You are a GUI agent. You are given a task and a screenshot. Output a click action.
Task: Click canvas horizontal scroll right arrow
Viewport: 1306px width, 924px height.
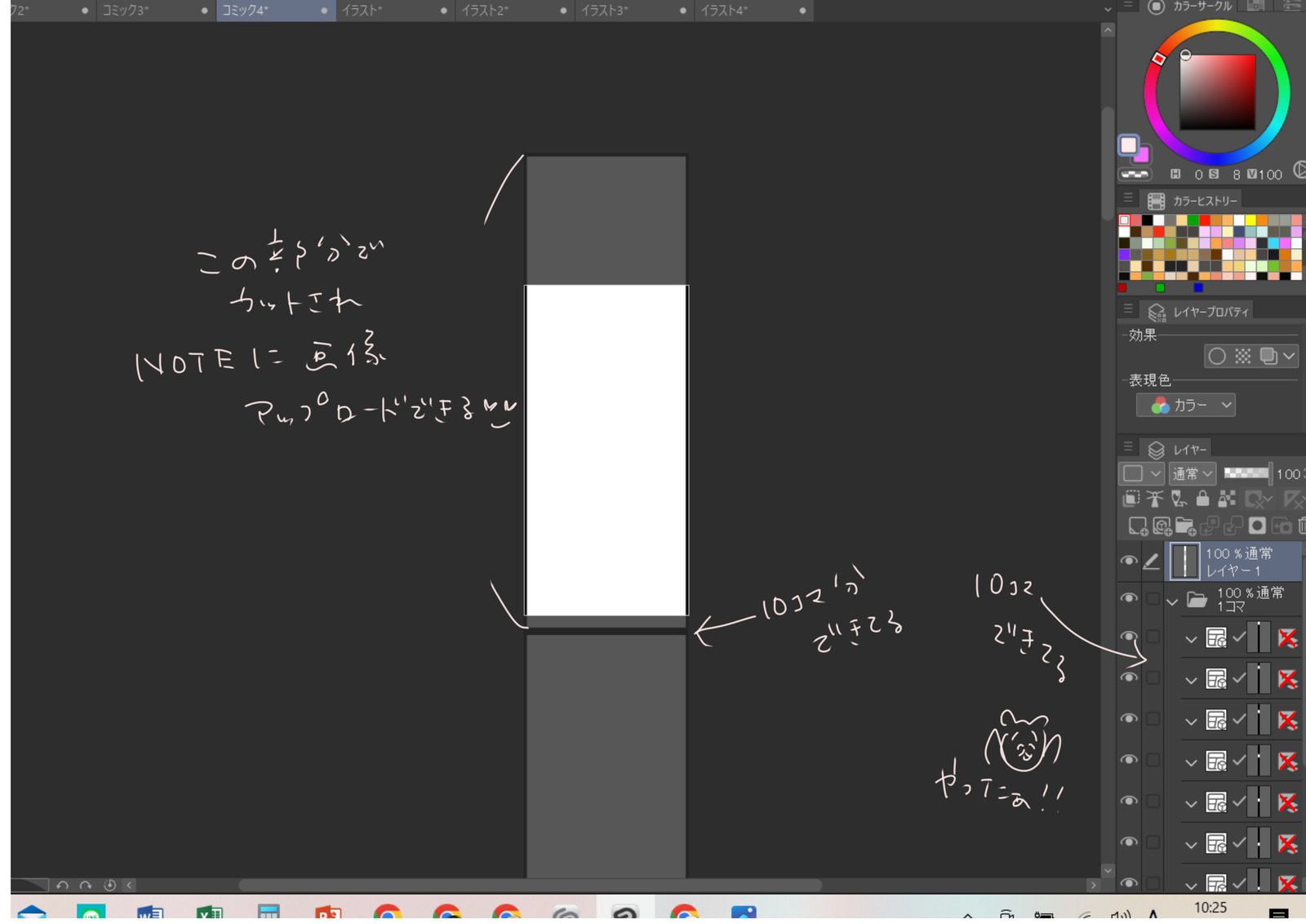(x=1093, y=885)
